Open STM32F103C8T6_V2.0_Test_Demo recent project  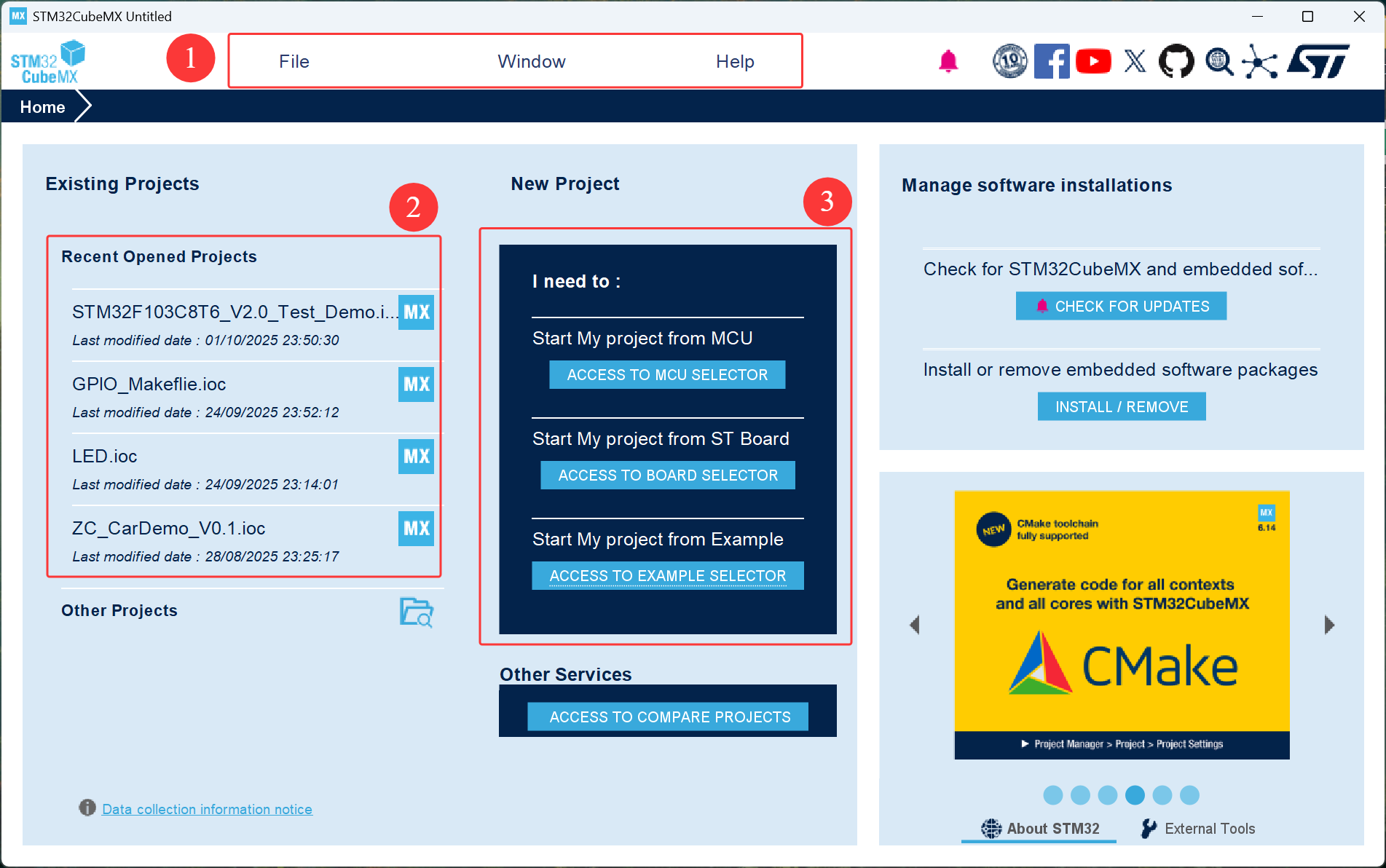pos(235,312)
